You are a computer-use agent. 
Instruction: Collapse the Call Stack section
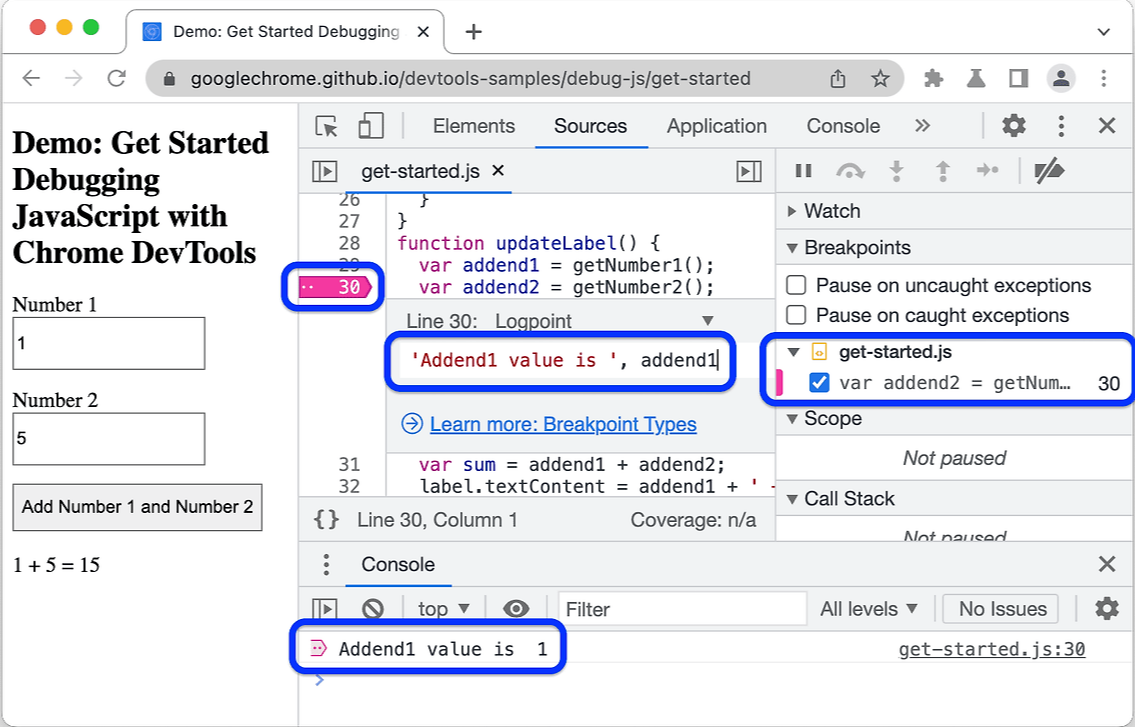point(791,498)
